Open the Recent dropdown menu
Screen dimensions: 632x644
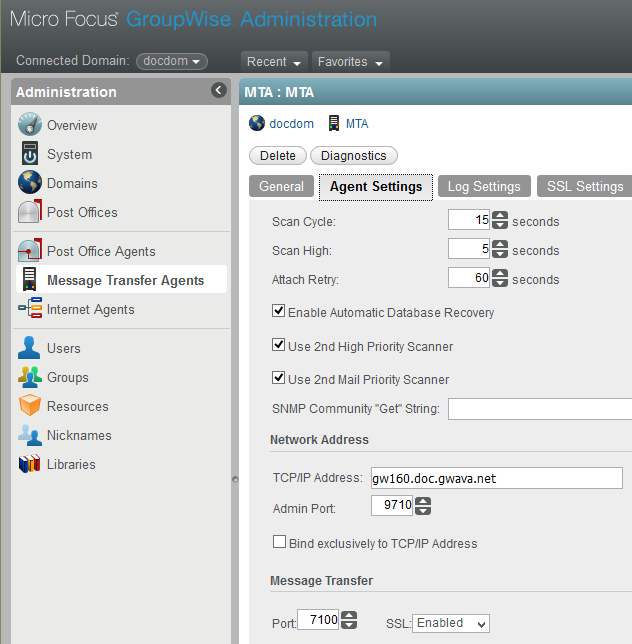click(x=274, y=62)
